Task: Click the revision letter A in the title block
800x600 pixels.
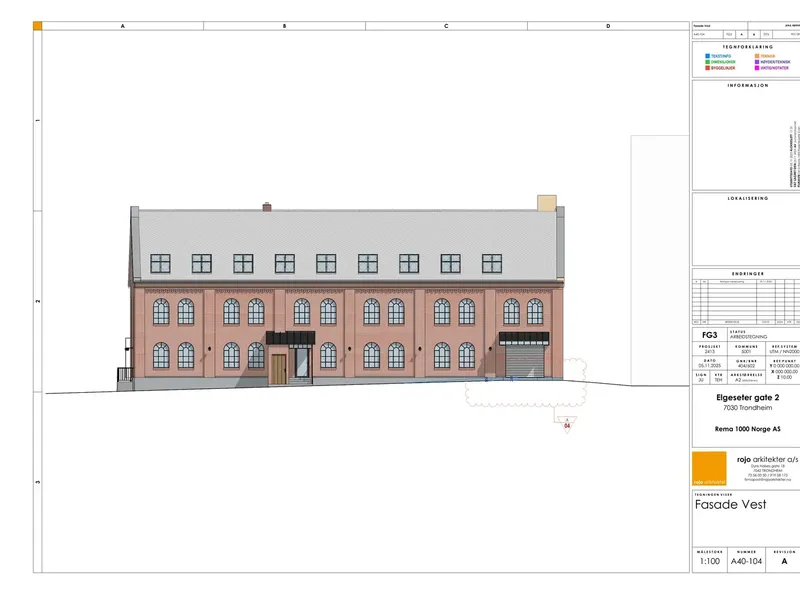Action: [x=784, y=561]
